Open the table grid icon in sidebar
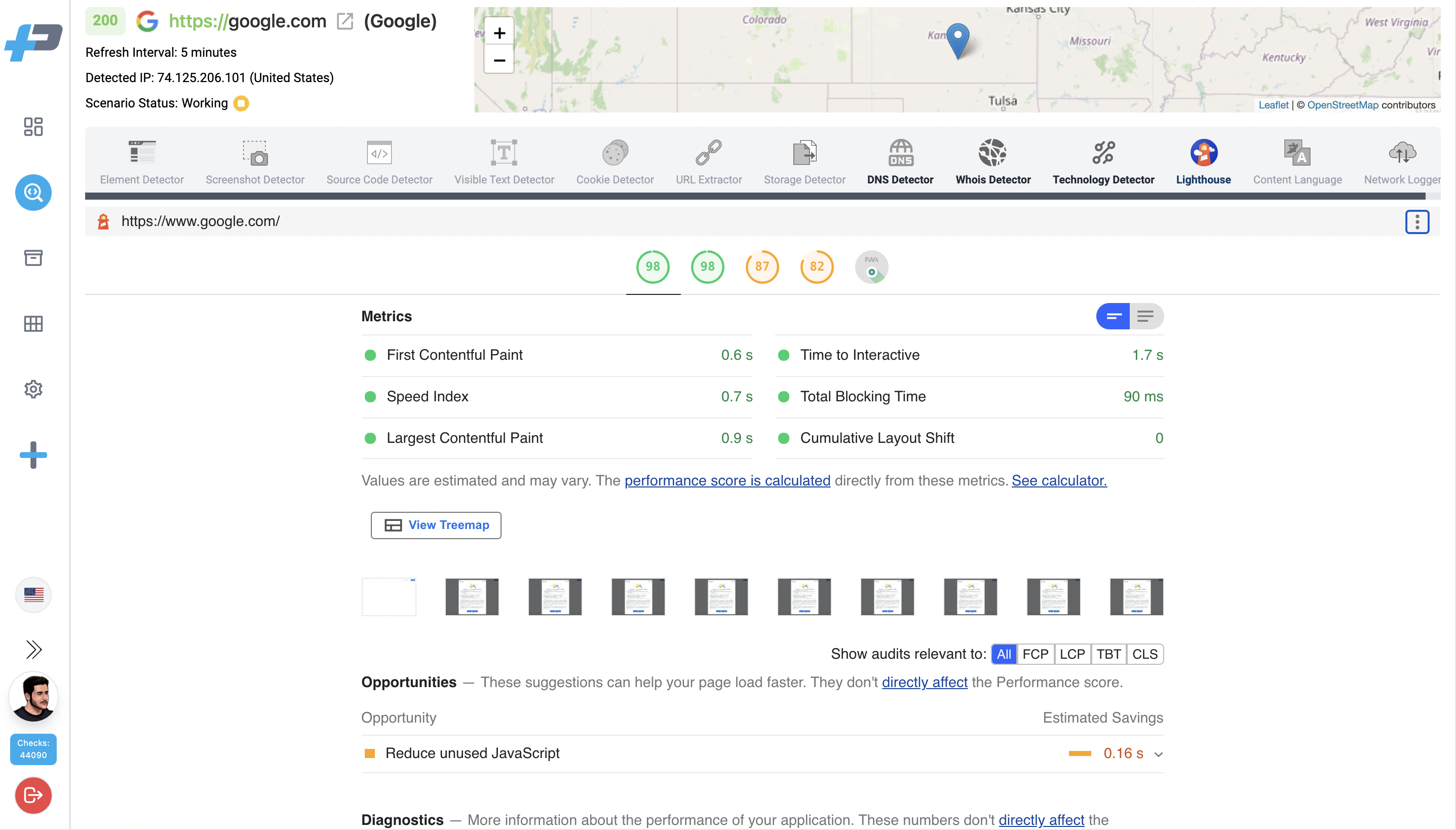1456x830 pixels. pos(33,323)
